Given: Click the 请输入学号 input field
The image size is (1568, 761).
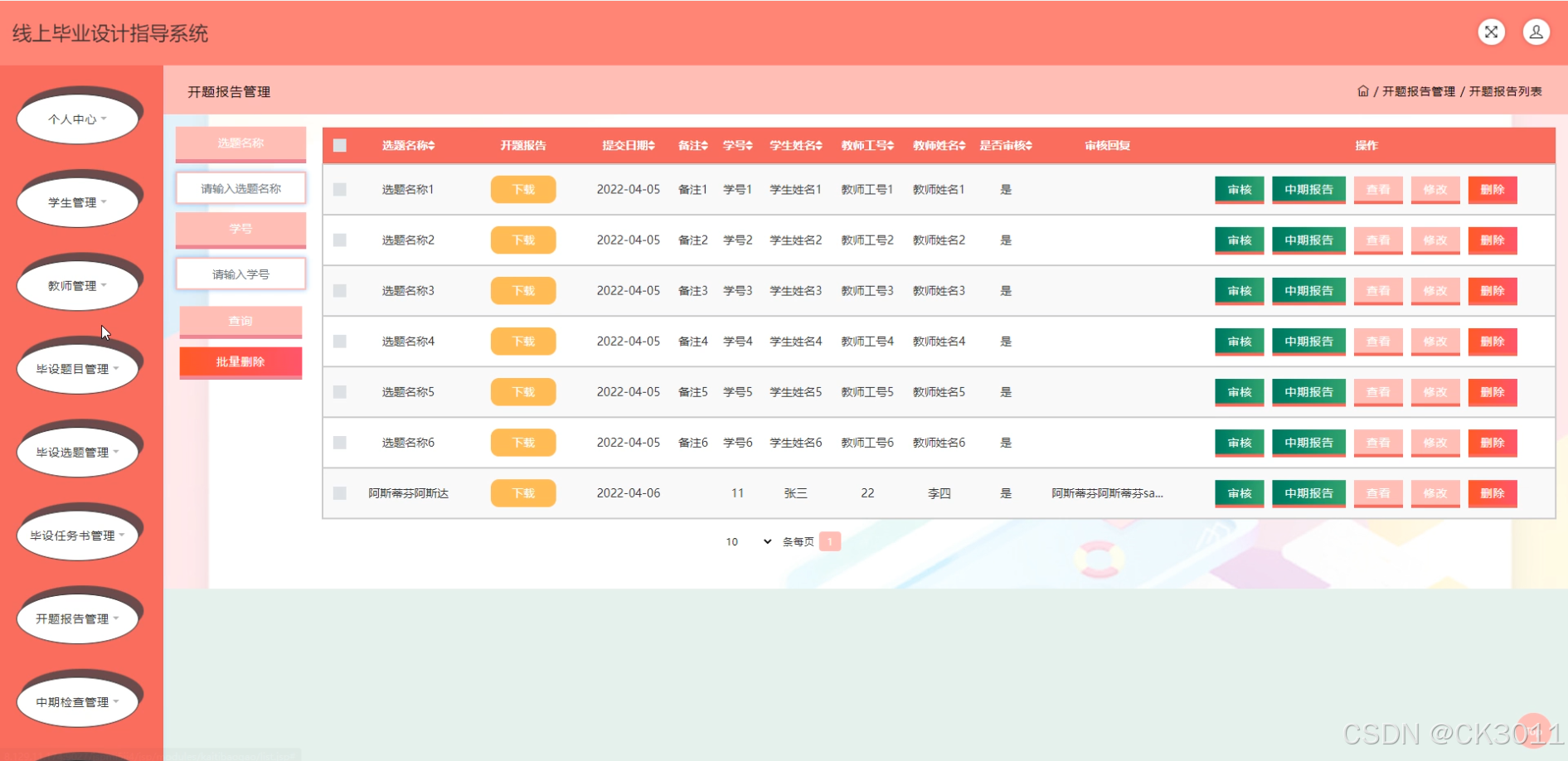Looking at the screenshot, I should coord(240,274).
